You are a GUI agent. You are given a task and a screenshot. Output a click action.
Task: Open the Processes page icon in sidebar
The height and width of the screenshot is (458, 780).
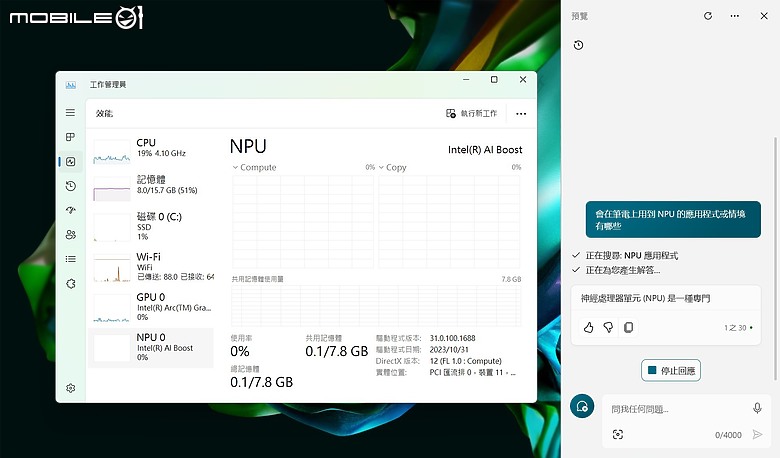pos(71,137)
